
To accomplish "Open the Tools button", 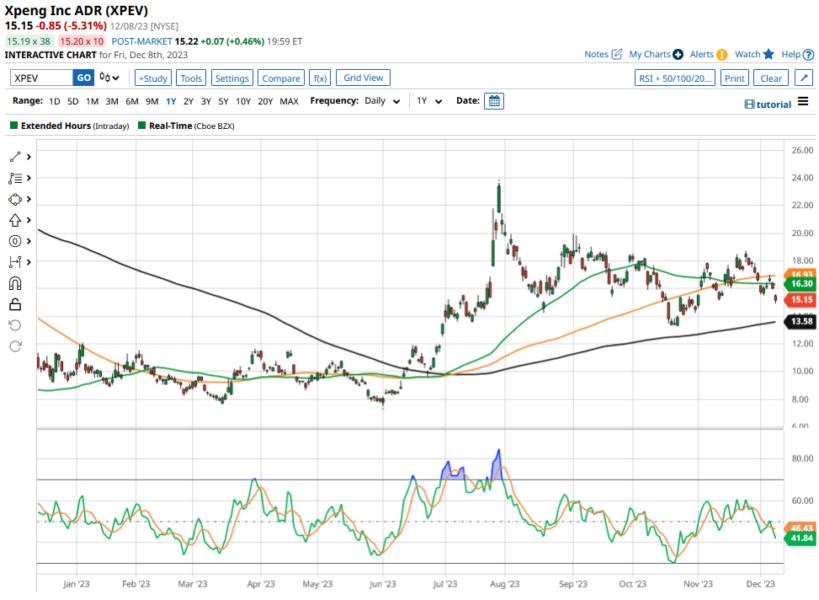I will pyautogui.click(x=191, y=78).
